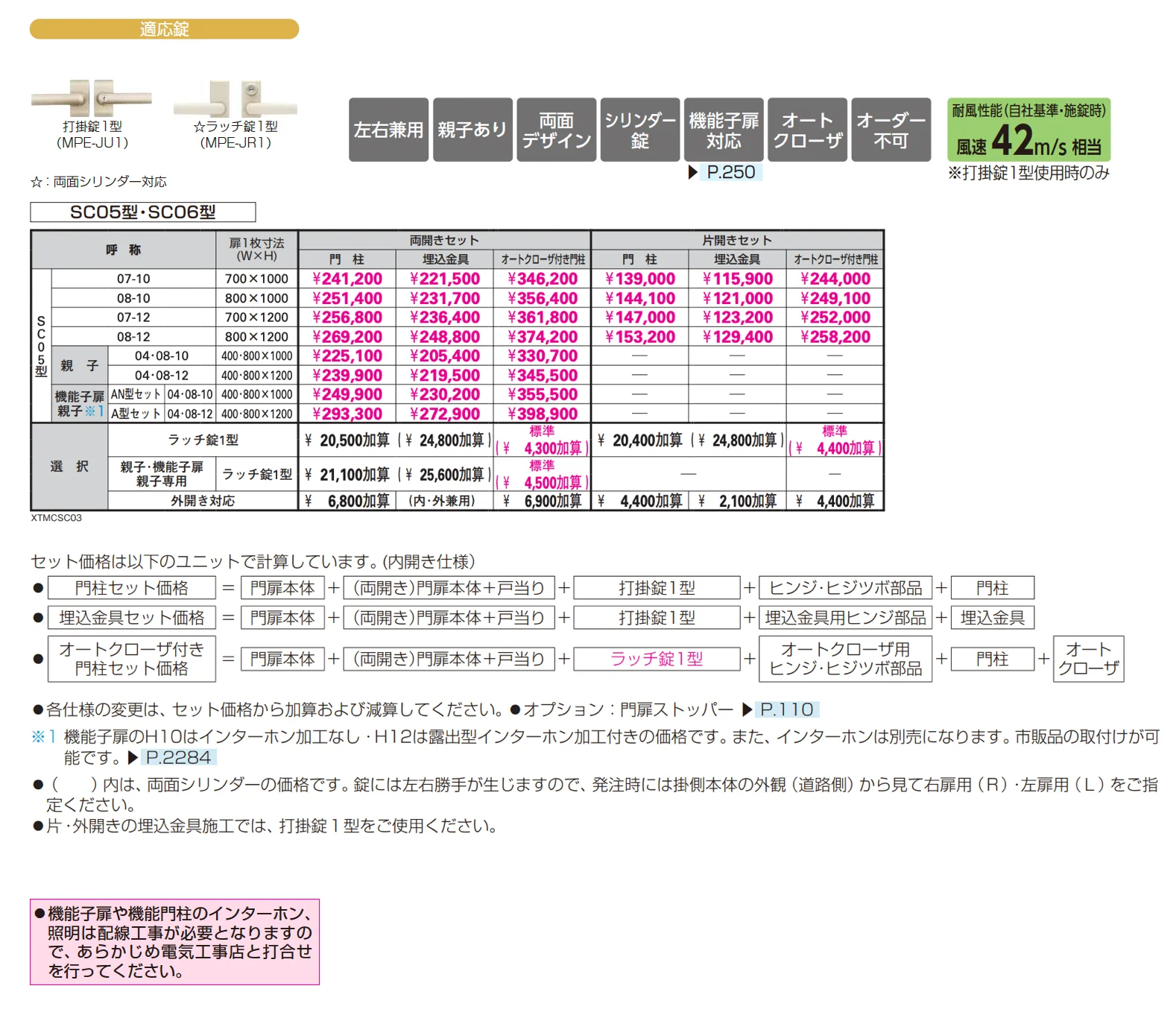The image size is (1176, 1015).
Task: Click price ¥398,900 in the table
Action: click(x=543, y=414)
